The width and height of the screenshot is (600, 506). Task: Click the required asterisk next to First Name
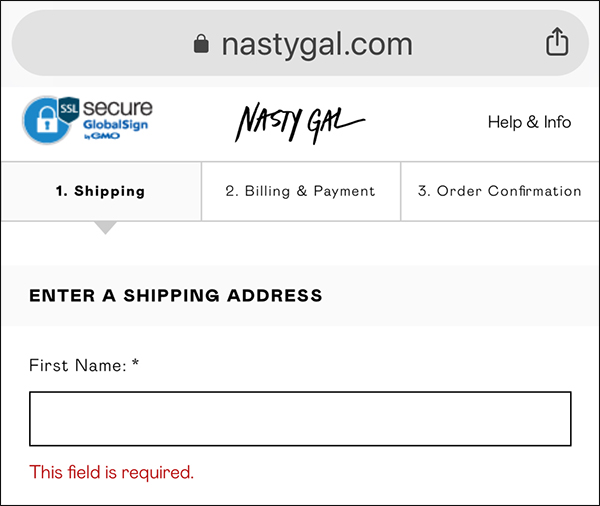135,365
